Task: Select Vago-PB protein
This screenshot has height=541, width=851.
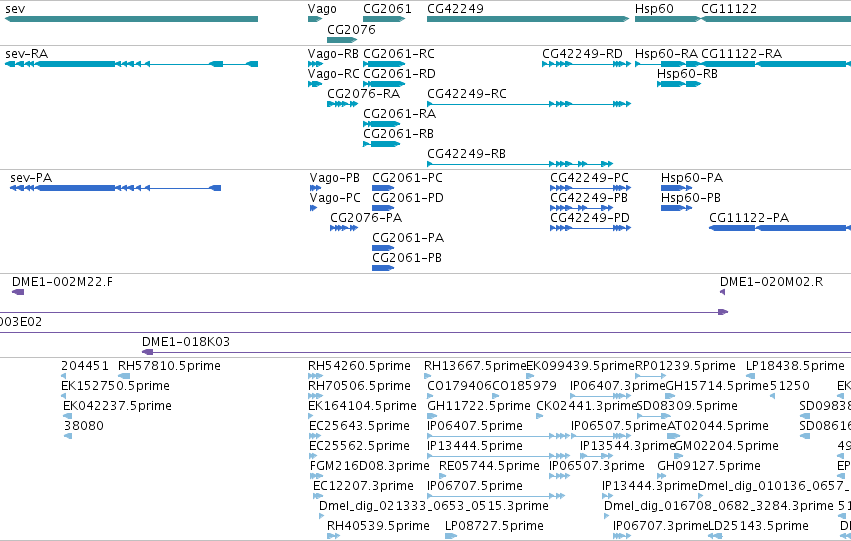Action: (x=315, y=188)
